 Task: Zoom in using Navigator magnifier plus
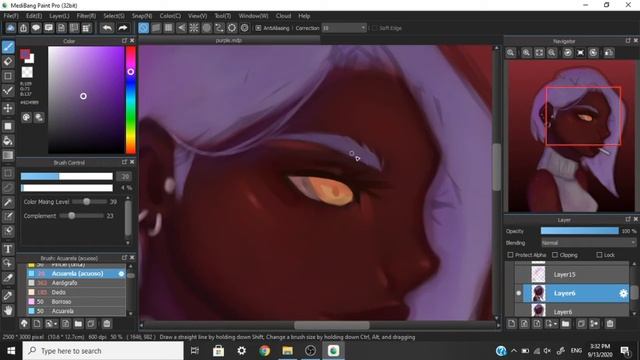(x=526, y=53)
